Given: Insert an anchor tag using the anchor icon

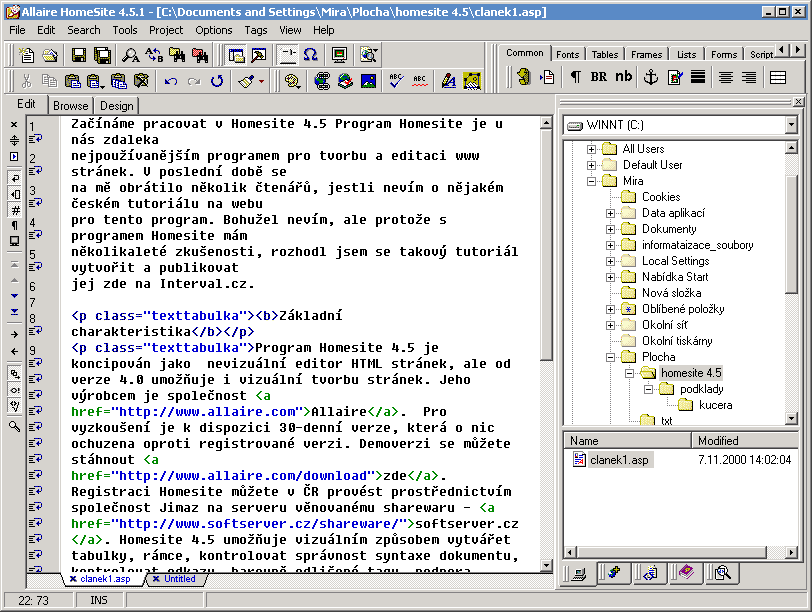Looking at the screenshot, I should click(x=650, y=77).
